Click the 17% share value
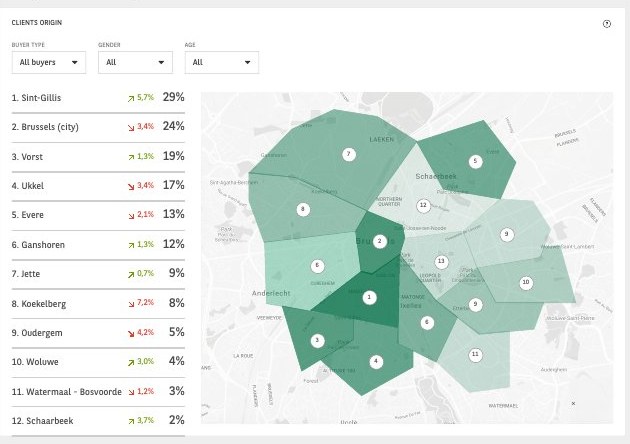630x444 pixels. [174, 185]
